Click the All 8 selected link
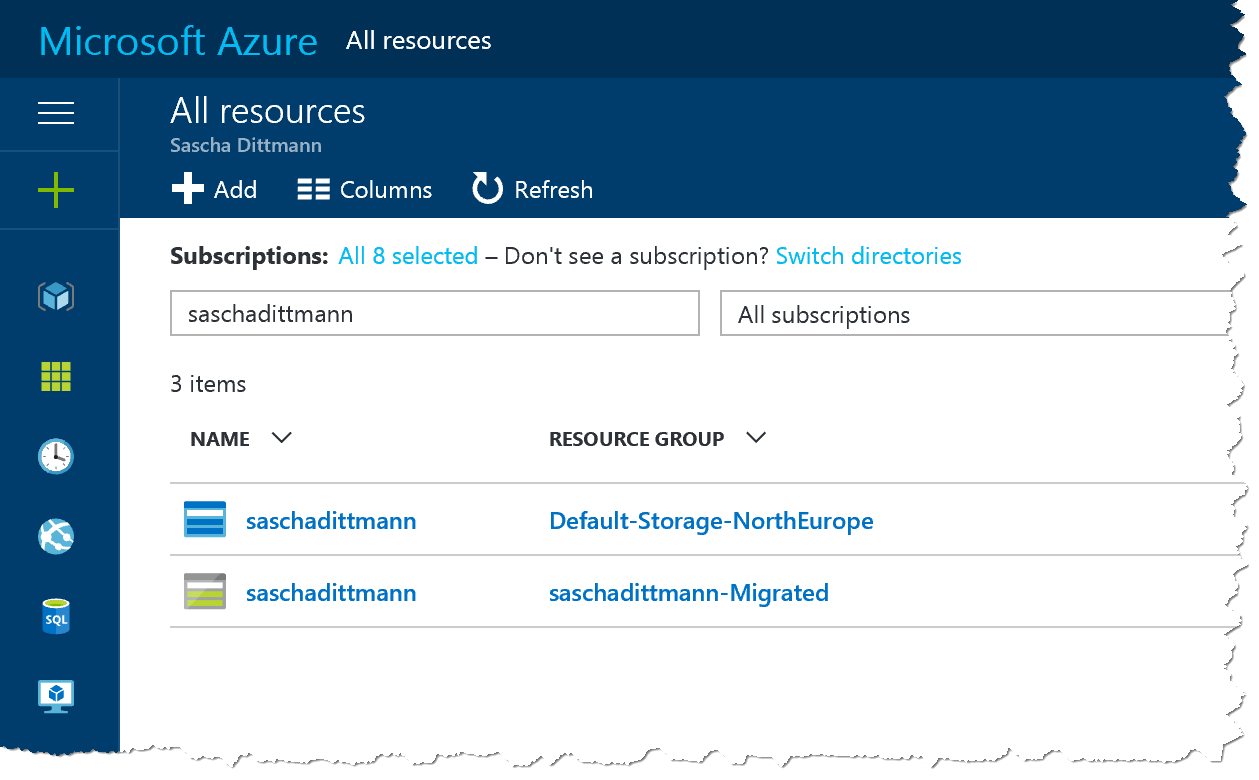The image size is (1259, 780). point(408,256)
